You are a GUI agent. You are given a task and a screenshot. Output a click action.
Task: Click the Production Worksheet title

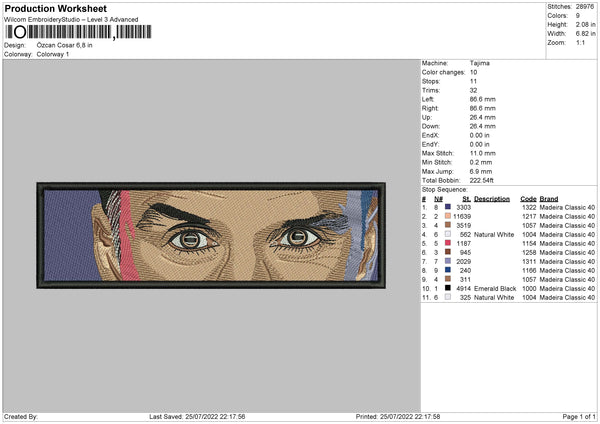[55, 9]
